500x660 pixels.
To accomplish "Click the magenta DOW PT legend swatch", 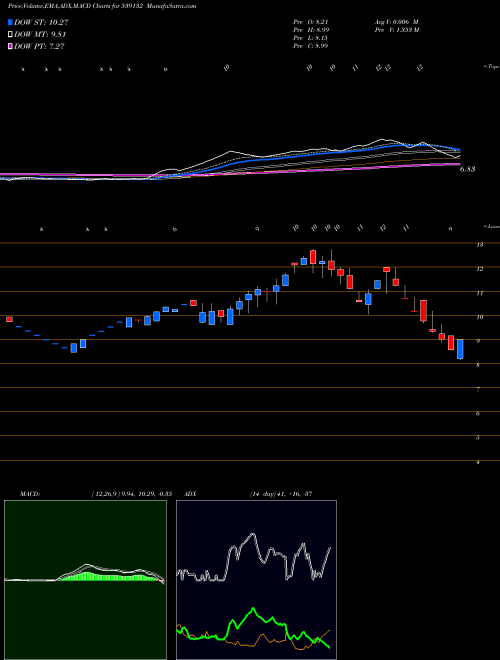I will pyautogui.click(x=11, y=46).
